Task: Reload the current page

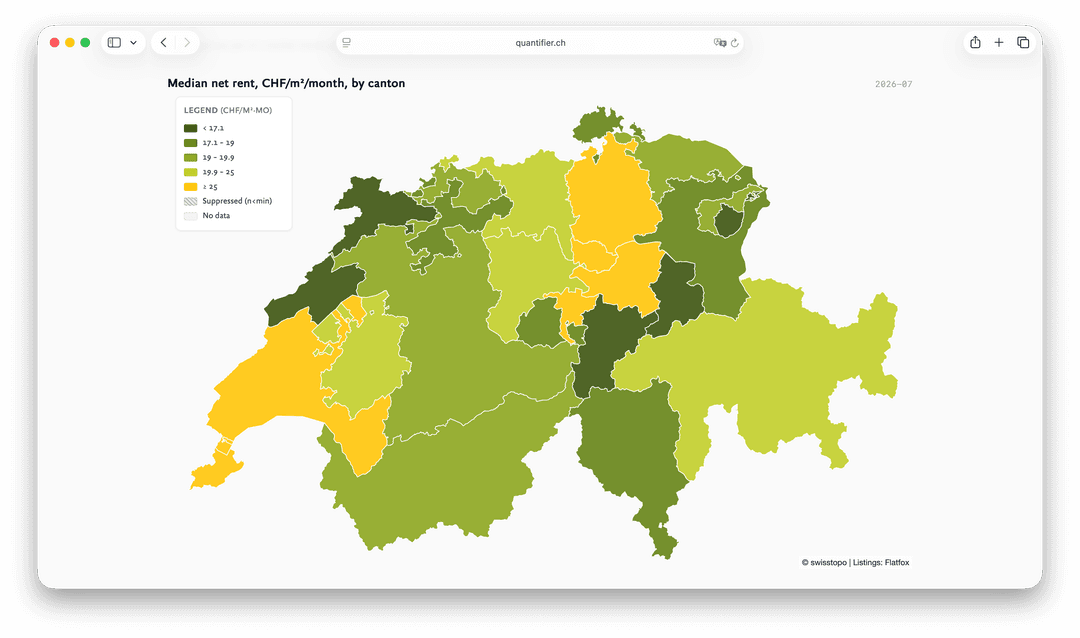Action: [x=735, y=43]
